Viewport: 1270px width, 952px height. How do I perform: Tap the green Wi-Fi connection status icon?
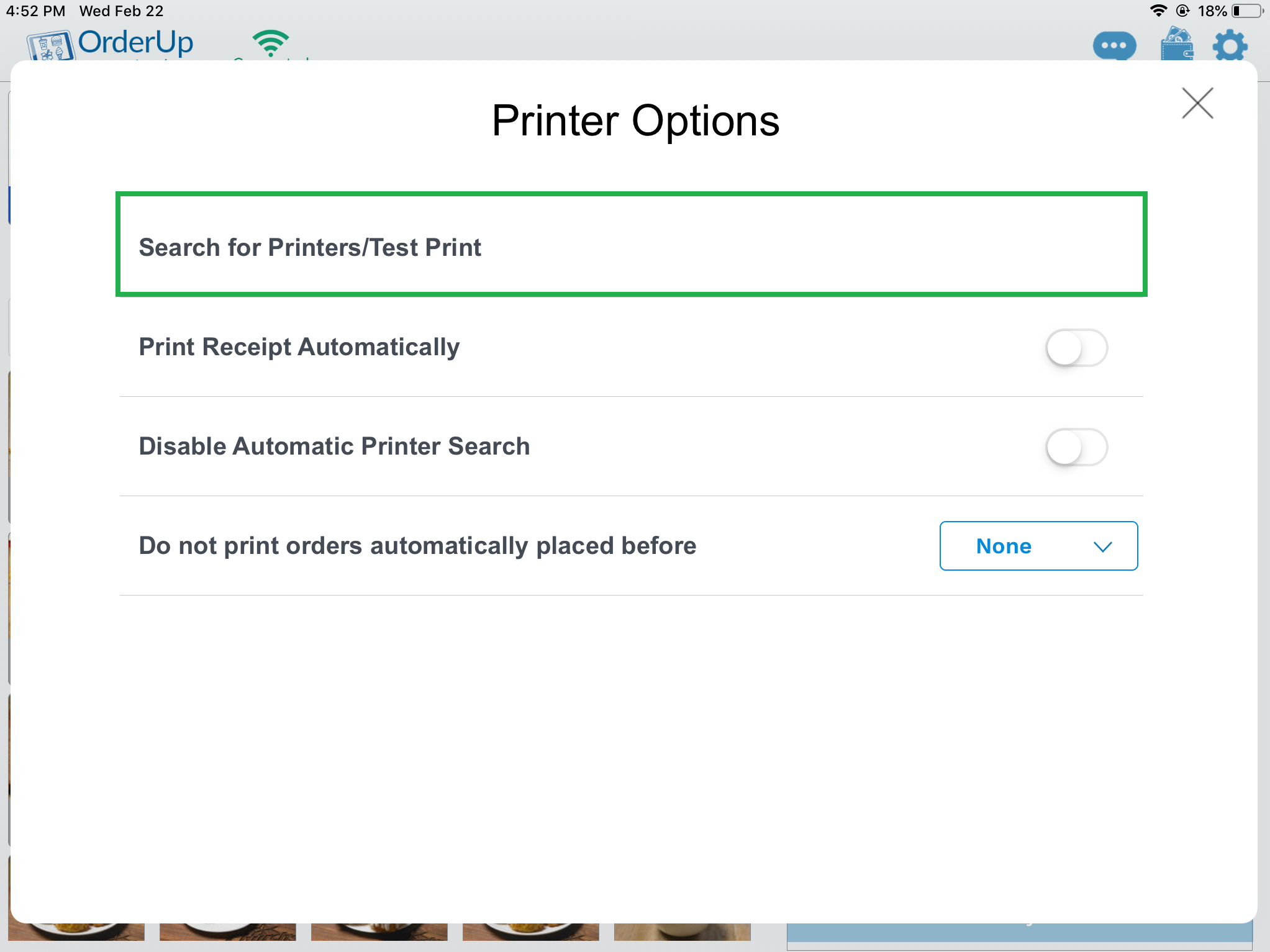(271, 43)
